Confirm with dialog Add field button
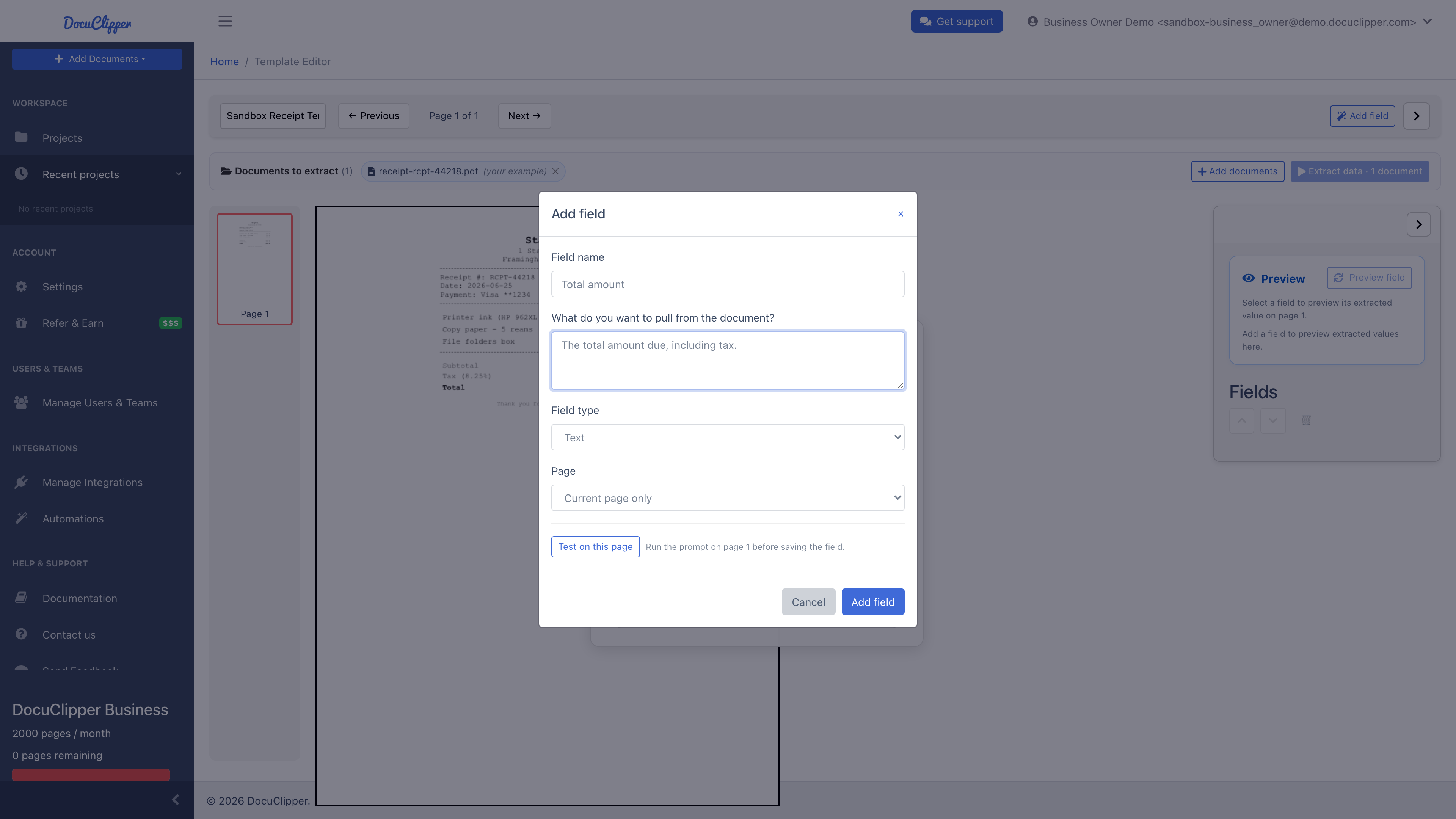This screenshot has height=819, width=1456. click(x=873, y=602)
